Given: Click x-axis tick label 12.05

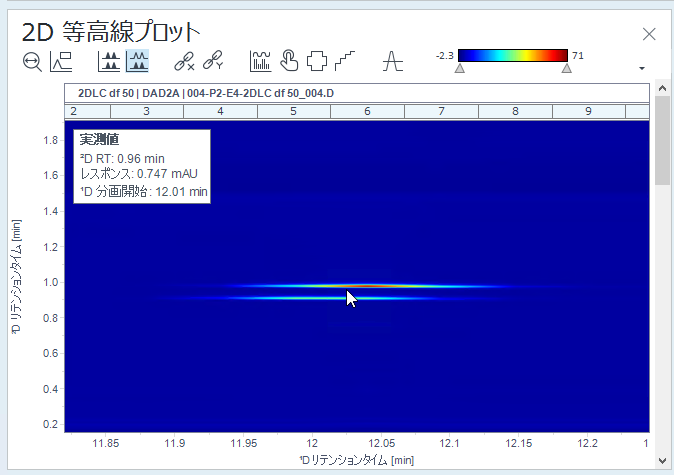Looking at the screenshot, I should 382,443.
